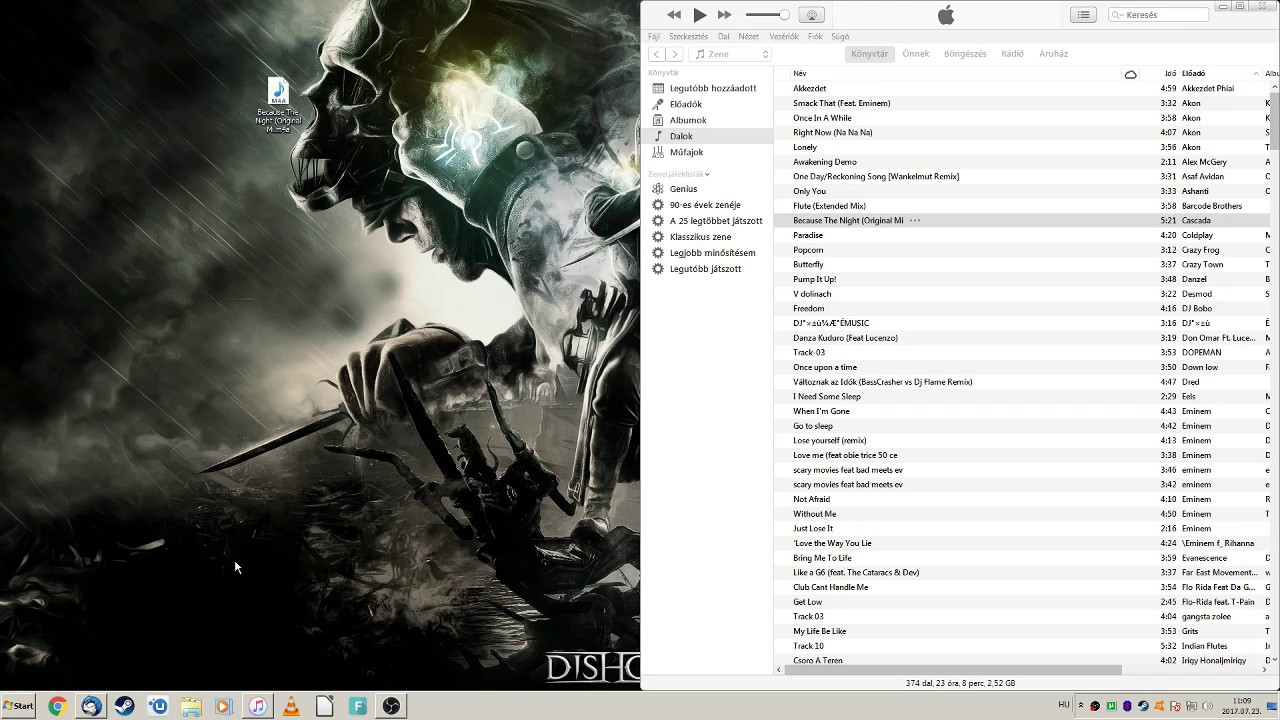Adjust the iTunes volume slider

[767, 15]
